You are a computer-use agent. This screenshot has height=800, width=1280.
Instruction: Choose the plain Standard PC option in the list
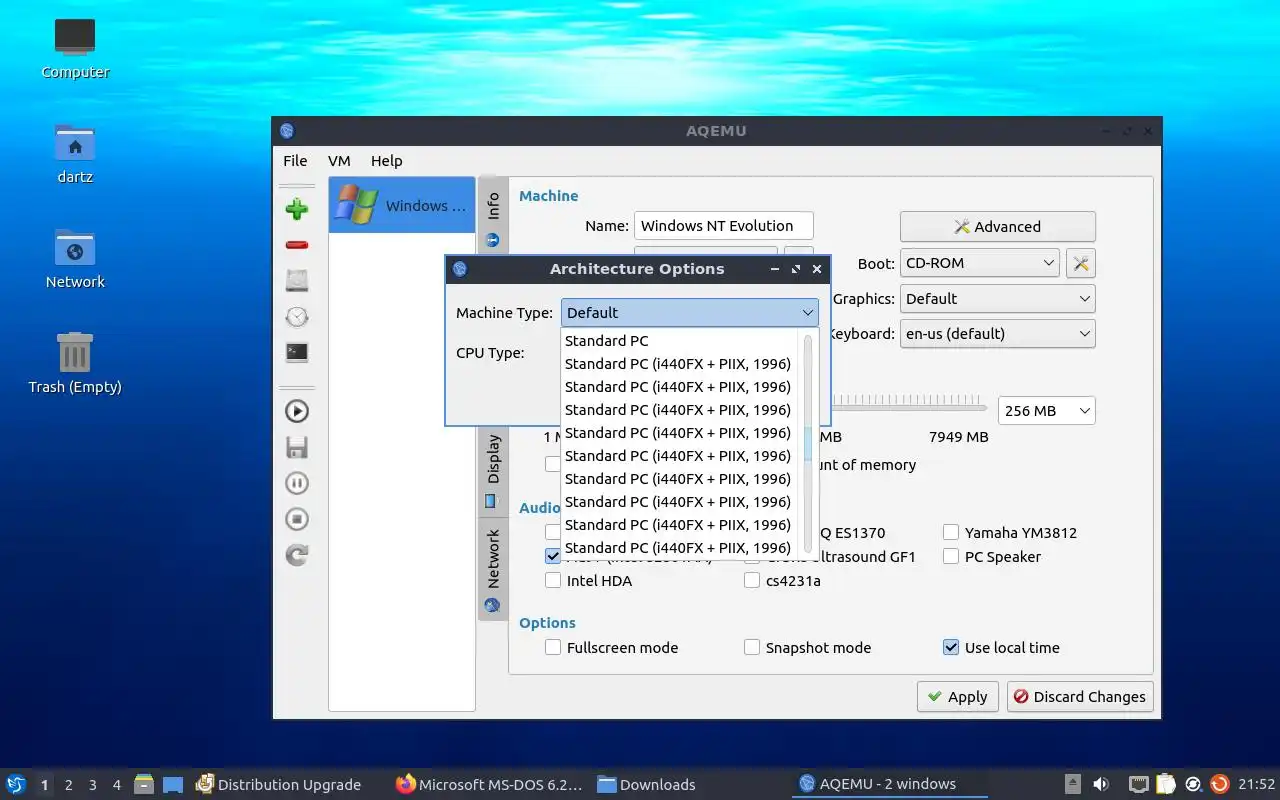click(x=681, y=340)
